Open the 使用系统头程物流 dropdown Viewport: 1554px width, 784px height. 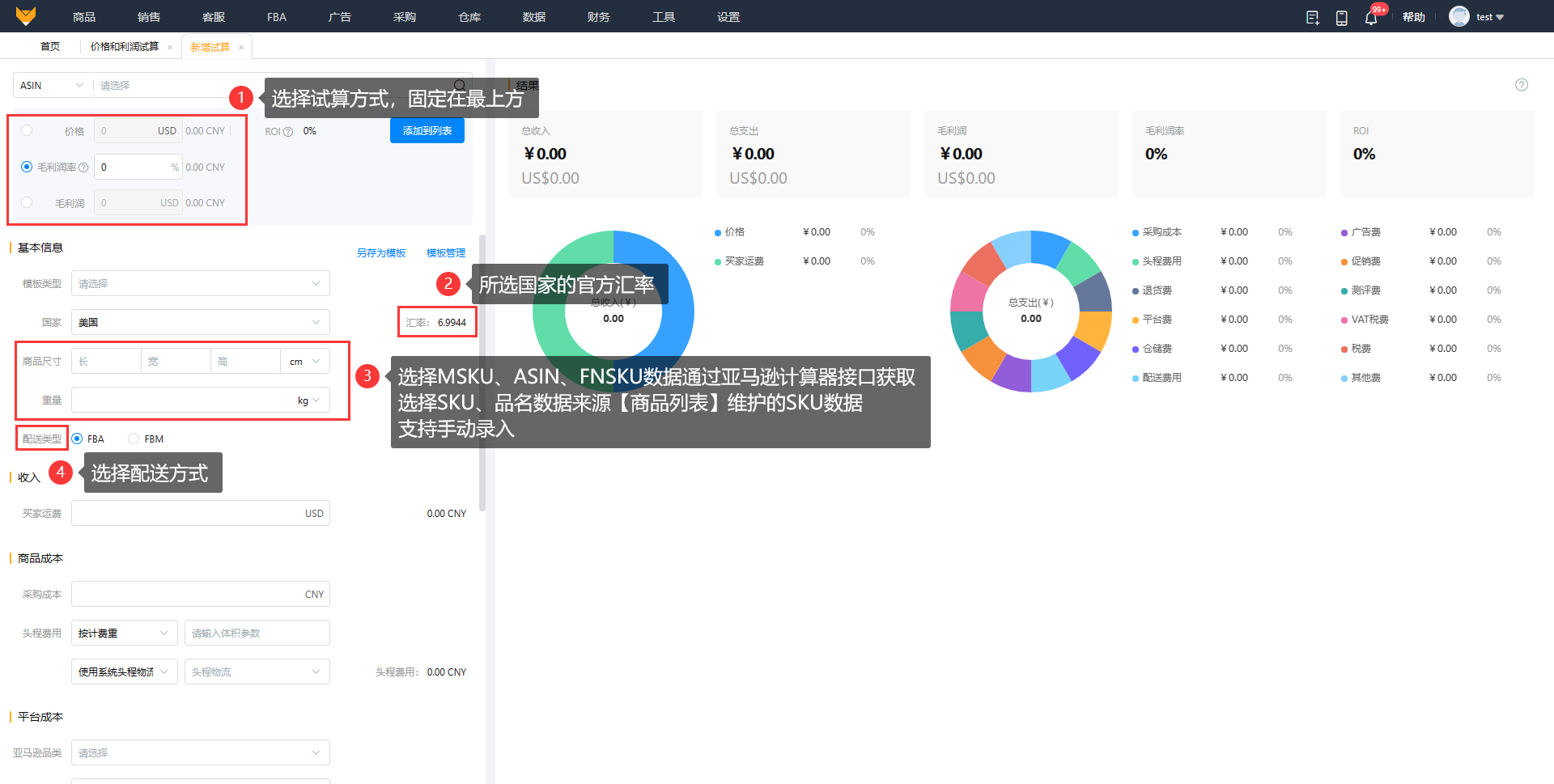(x=125, y=672)
